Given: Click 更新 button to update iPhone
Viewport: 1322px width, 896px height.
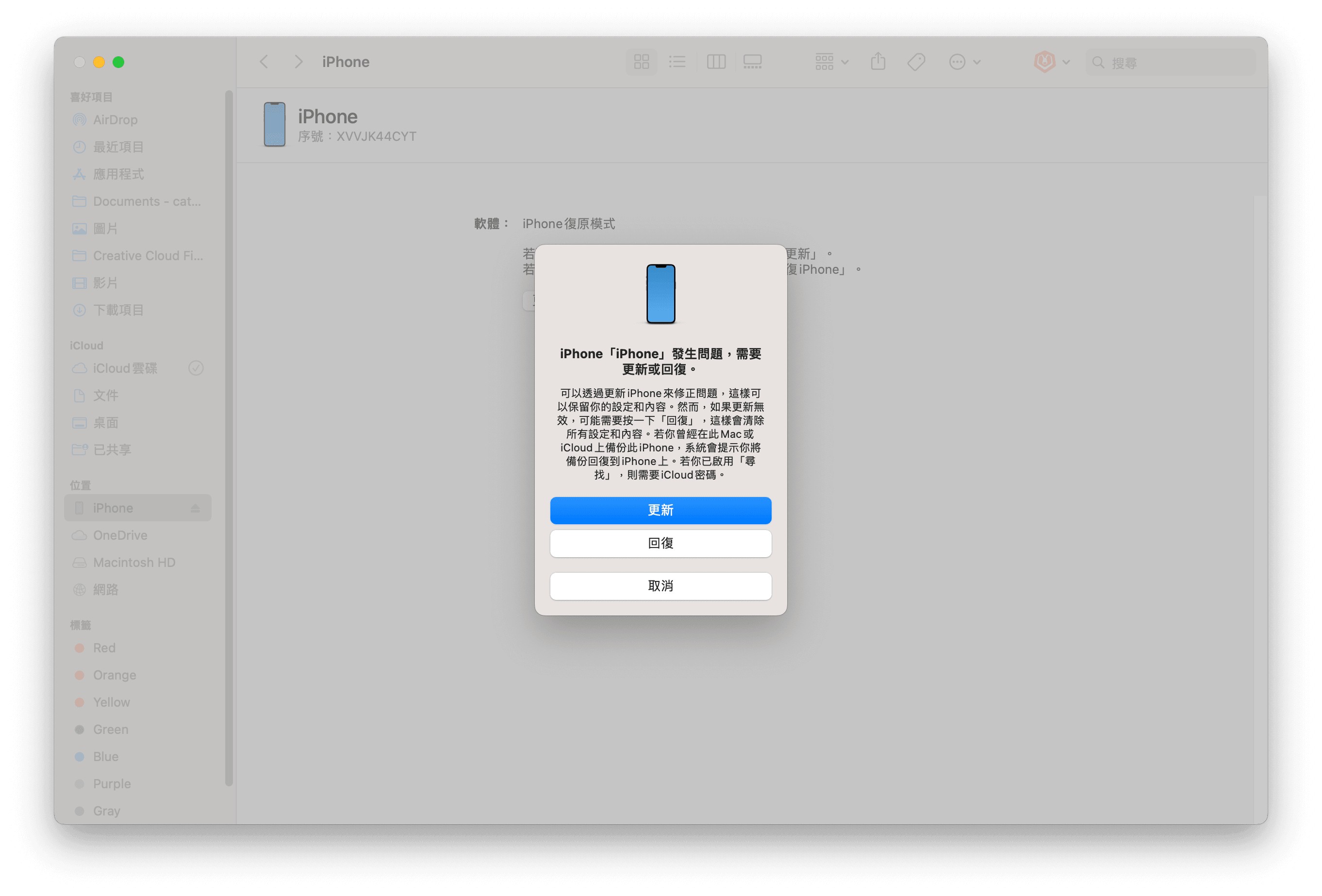Looking at the screenshot, I should [660, 511].
